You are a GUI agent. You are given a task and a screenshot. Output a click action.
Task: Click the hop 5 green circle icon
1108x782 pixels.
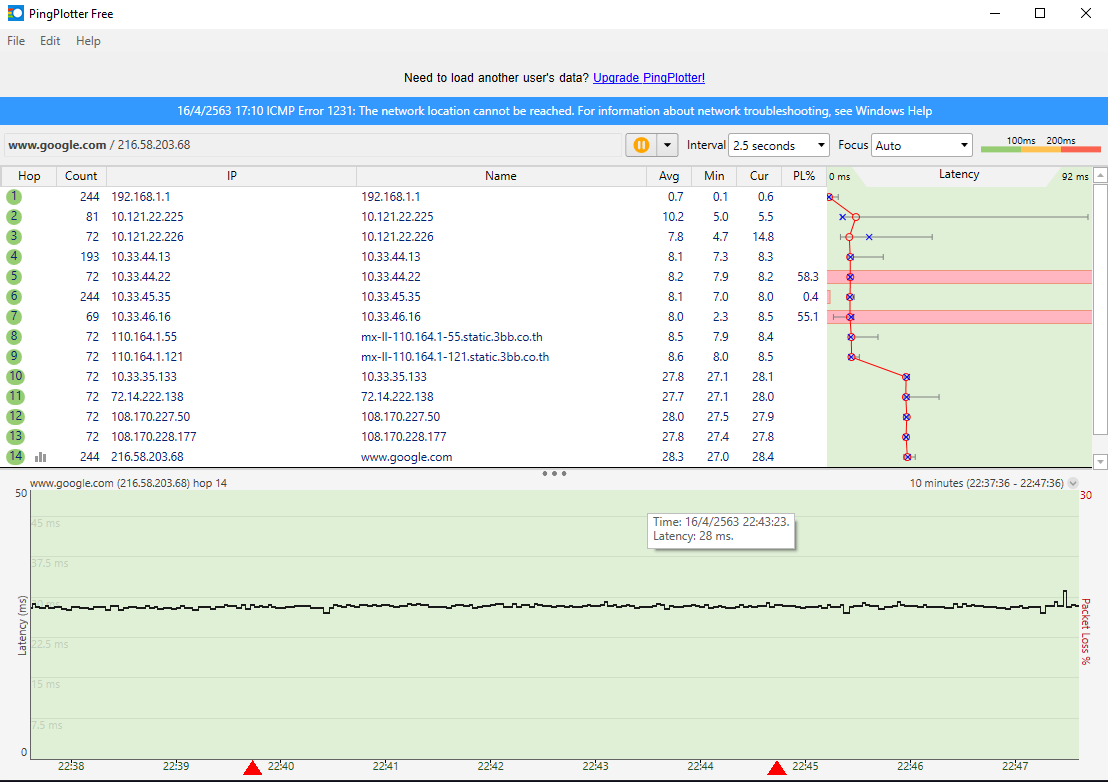(14, 277)
